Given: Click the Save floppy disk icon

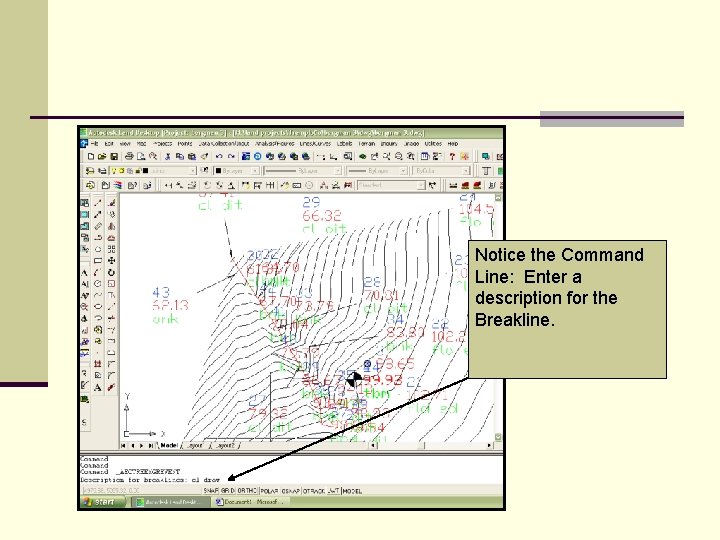Looking at the screenshot, I should (x=114, y=157).
